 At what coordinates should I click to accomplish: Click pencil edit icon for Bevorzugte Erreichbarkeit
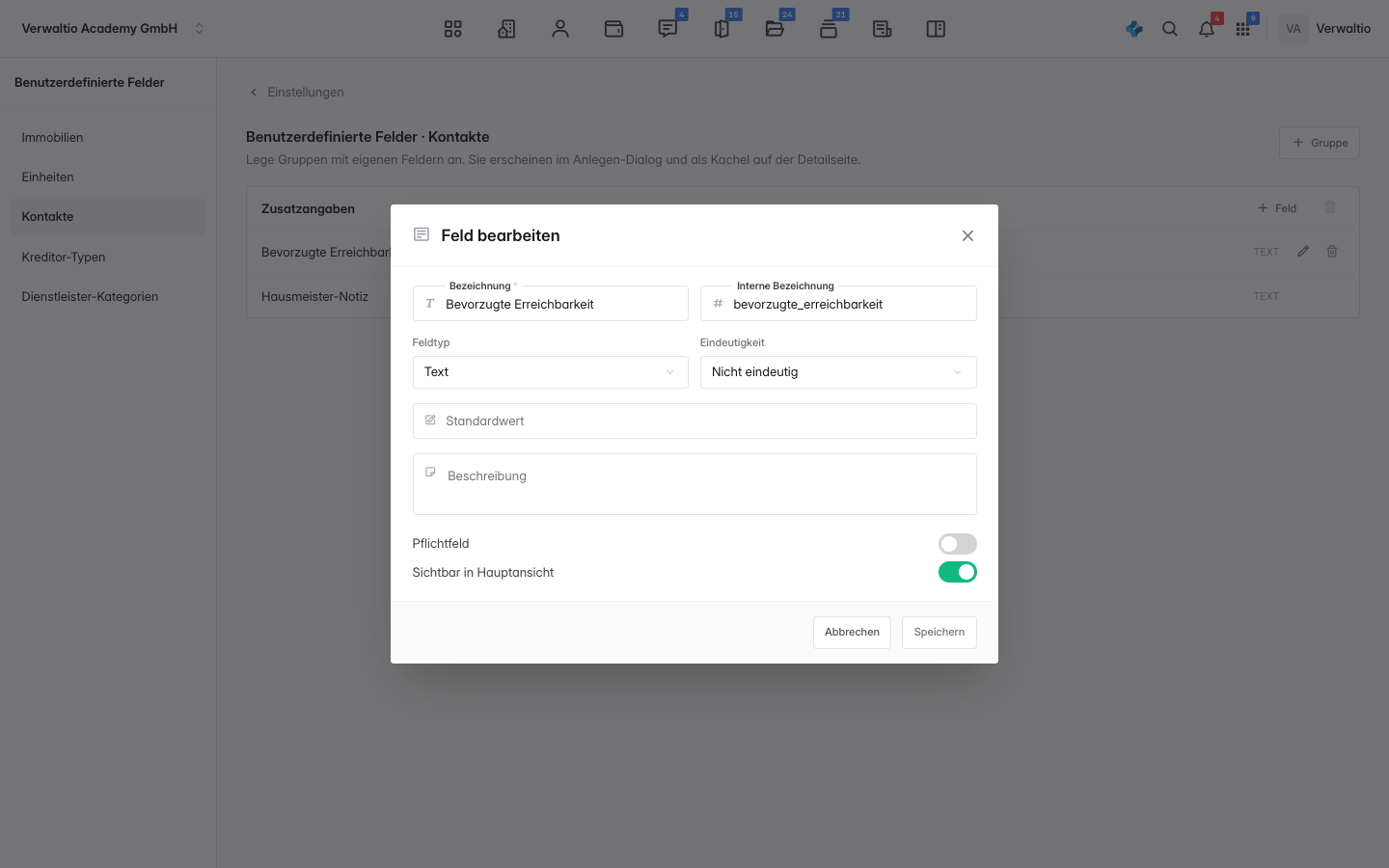click(1303, 251)
